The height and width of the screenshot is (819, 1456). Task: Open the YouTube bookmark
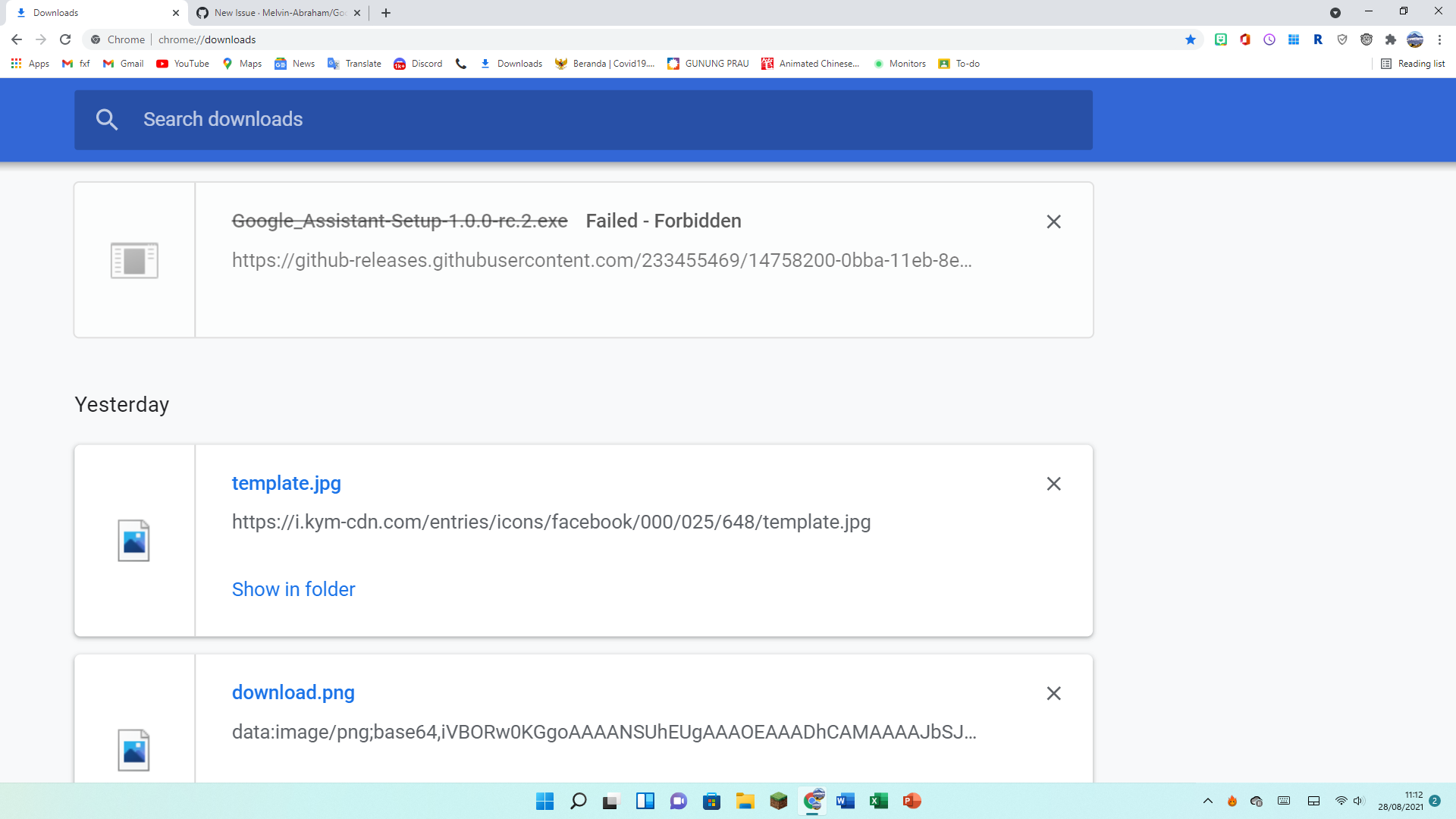(183, 64)
